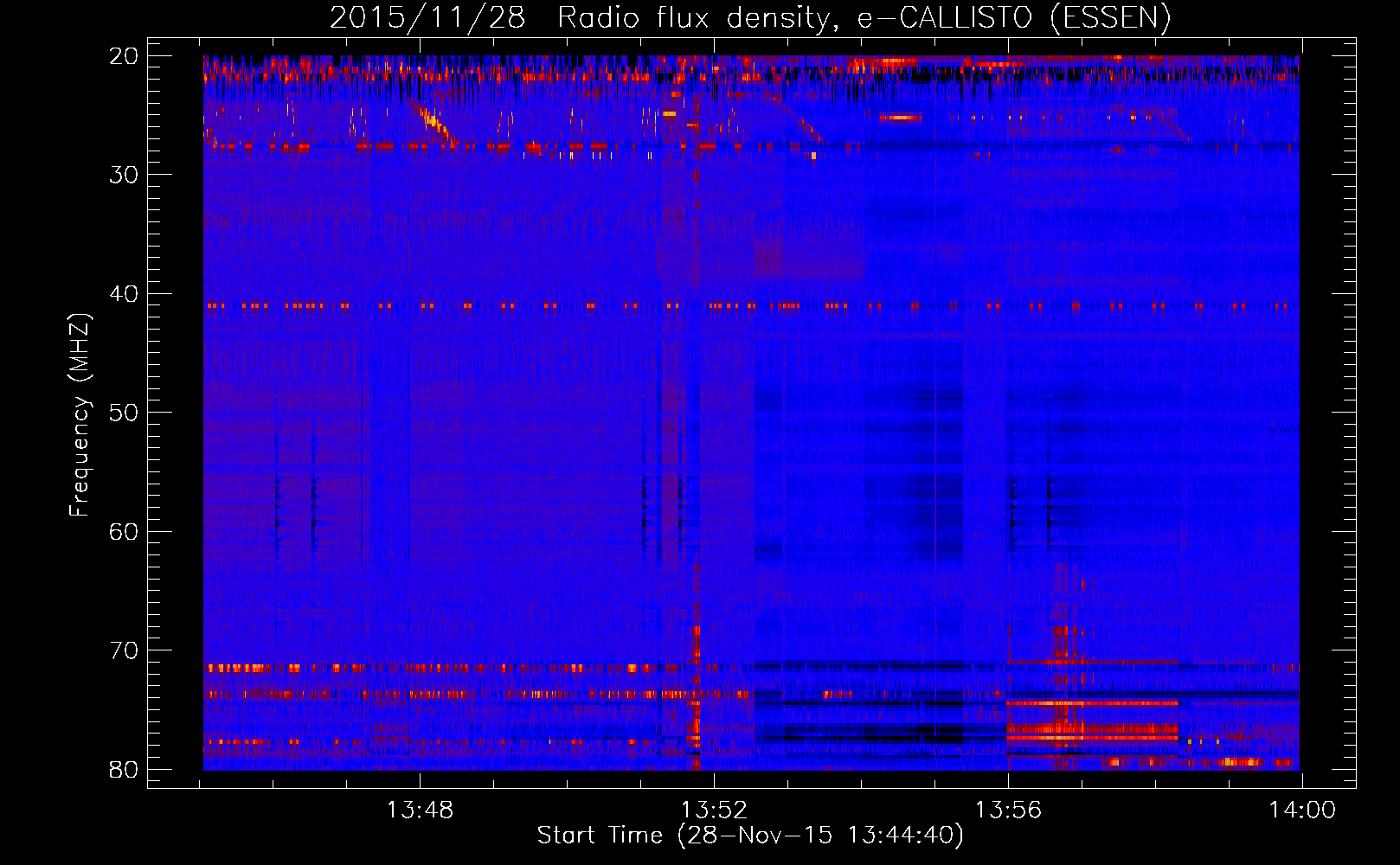Click the 30 frequency tick label
The height and width of the screenshot is (865, 1400).
124,175
